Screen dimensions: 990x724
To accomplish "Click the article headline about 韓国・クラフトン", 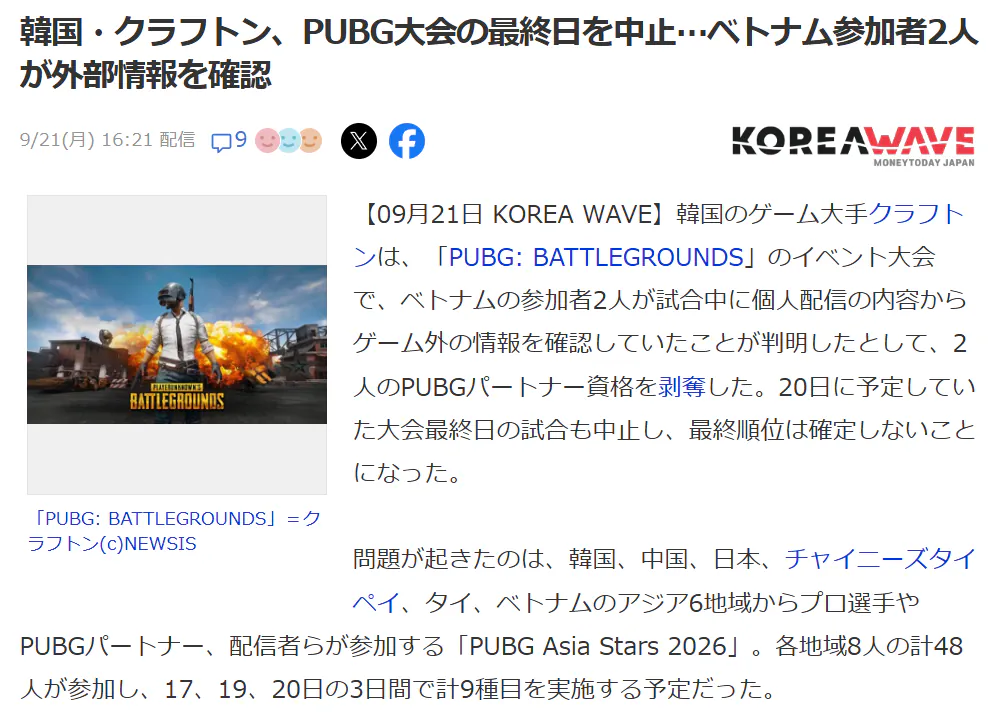I will click(499, 52).
